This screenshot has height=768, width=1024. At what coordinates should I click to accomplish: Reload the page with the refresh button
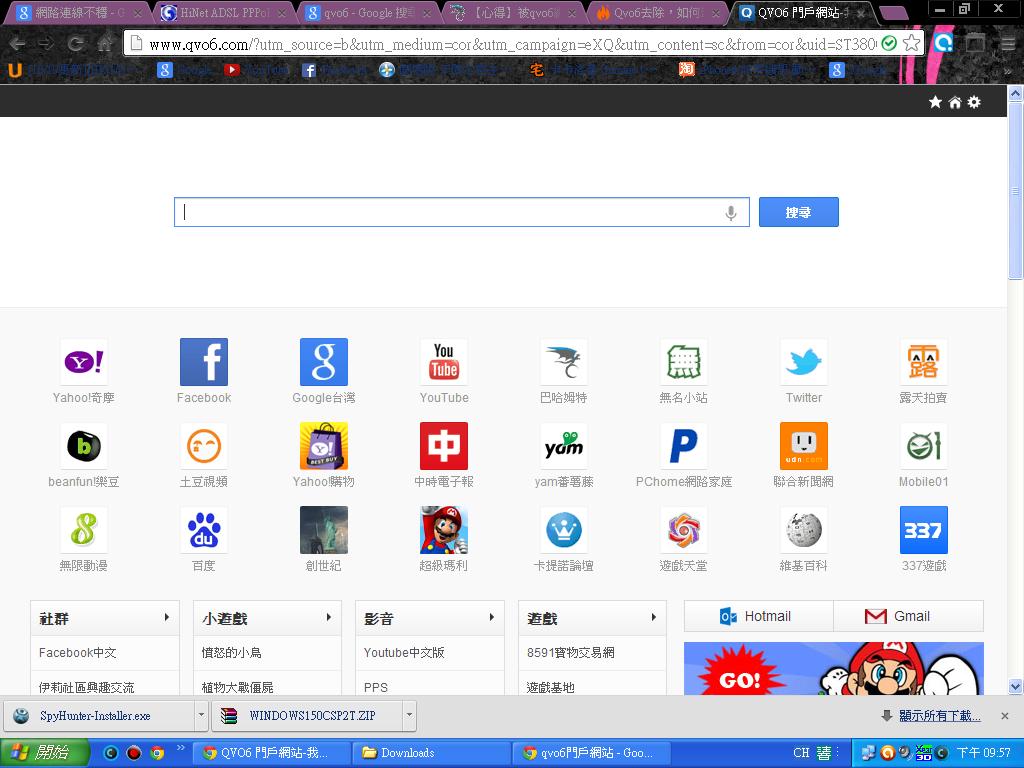[x=76, y=44]
